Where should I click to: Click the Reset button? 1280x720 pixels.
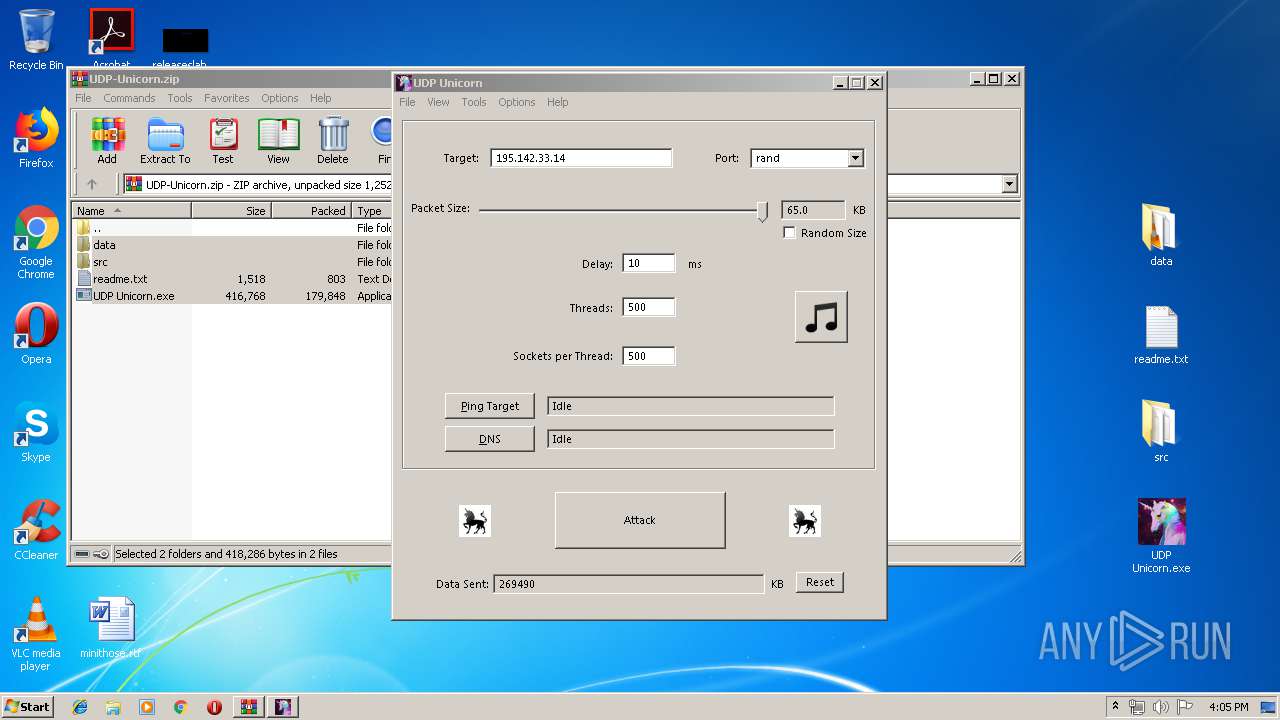(x=820, y=582)
